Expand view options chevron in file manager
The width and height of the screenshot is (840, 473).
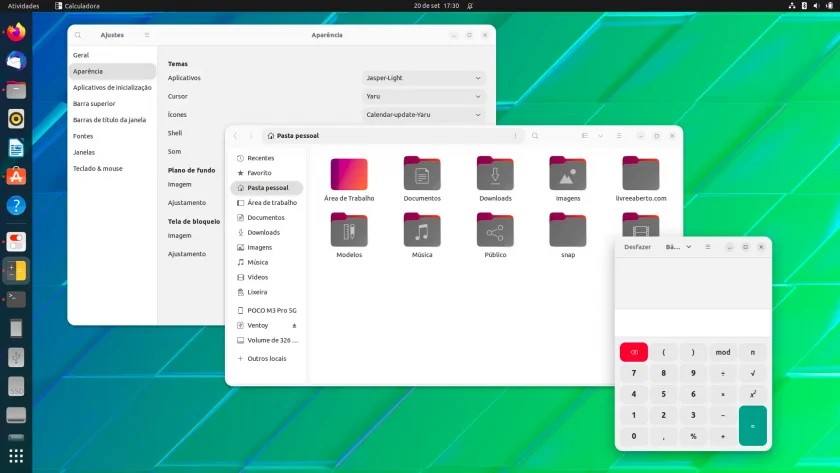(601, 136)
